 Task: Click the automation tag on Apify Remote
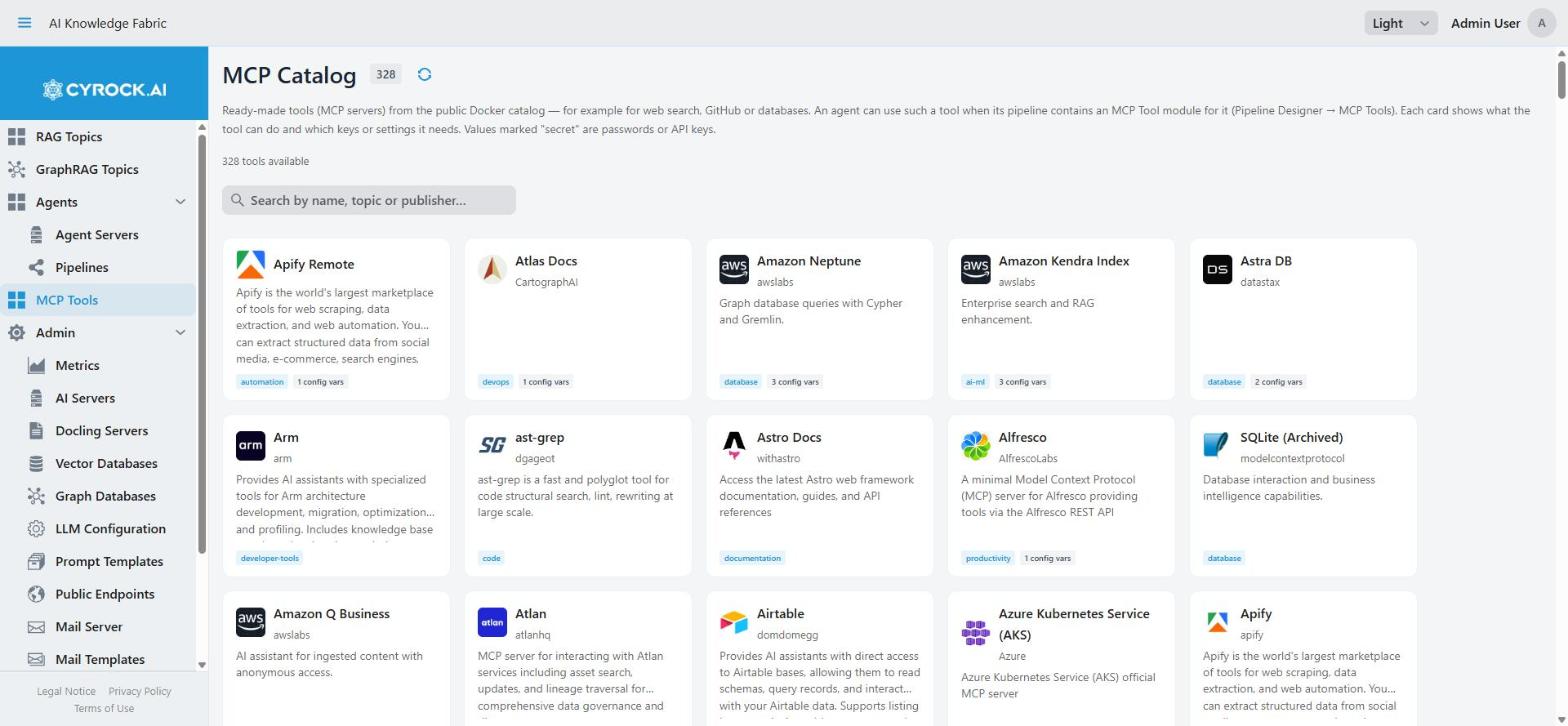262,382
